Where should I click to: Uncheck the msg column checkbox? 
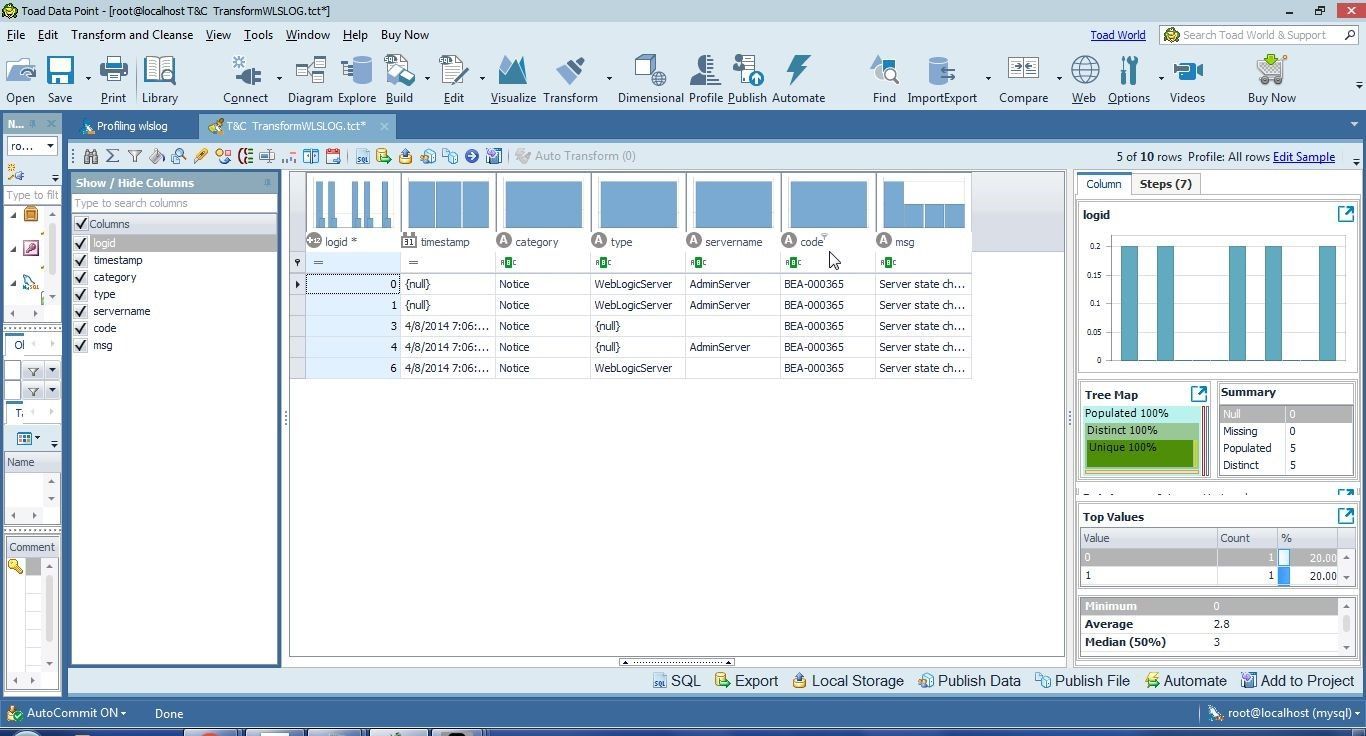coord(81,345)
